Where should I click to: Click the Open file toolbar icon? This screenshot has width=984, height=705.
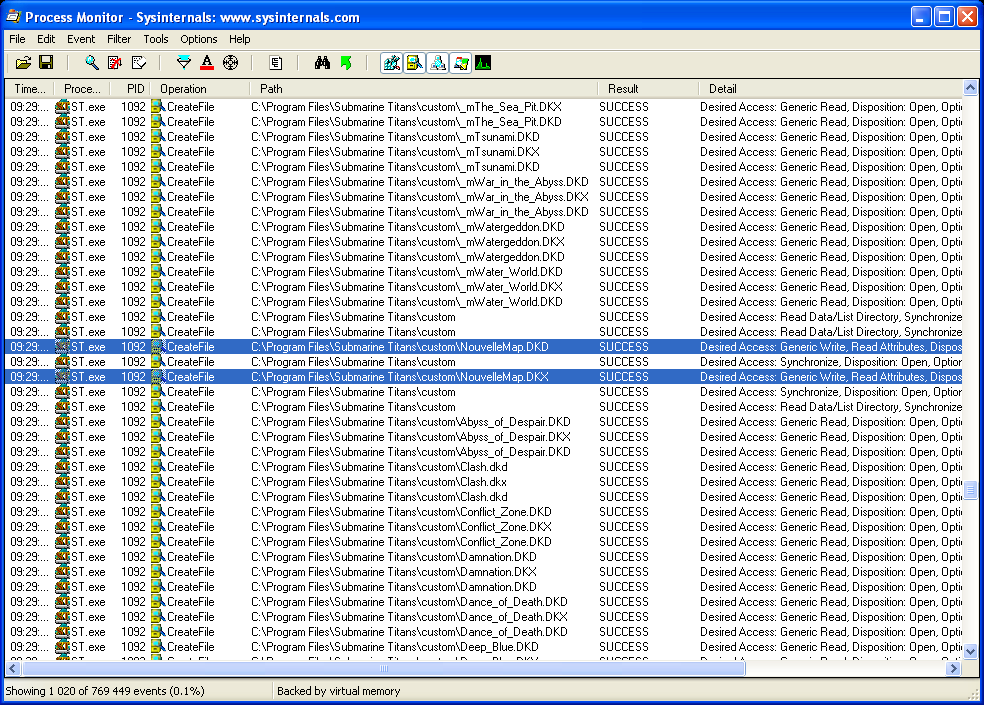pyautogui.click(x=23, y=63)
